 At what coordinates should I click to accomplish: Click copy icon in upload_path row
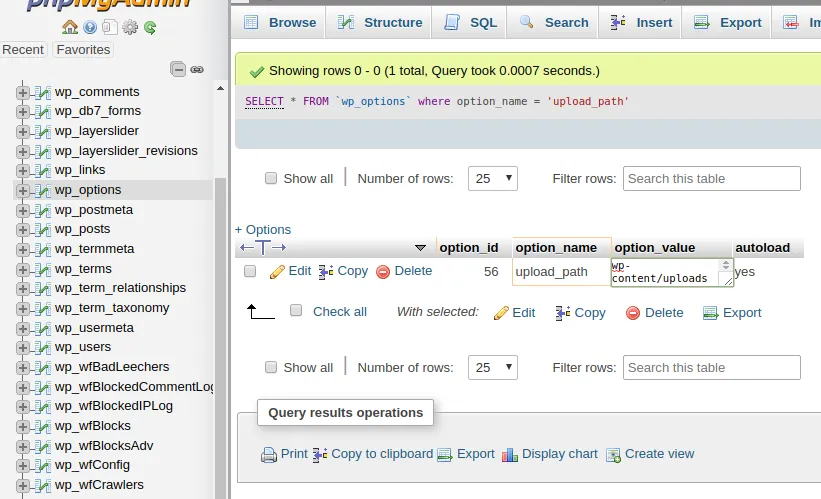[x=326, y=272]
